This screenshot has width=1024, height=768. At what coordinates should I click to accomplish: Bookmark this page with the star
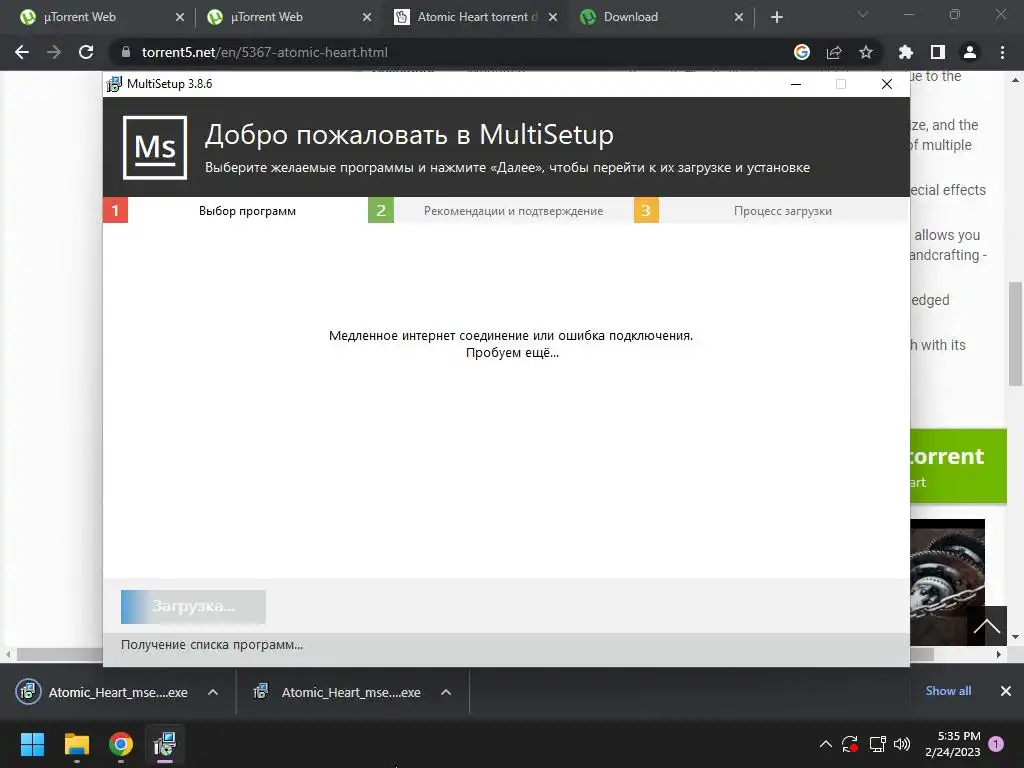click(866, 52)
